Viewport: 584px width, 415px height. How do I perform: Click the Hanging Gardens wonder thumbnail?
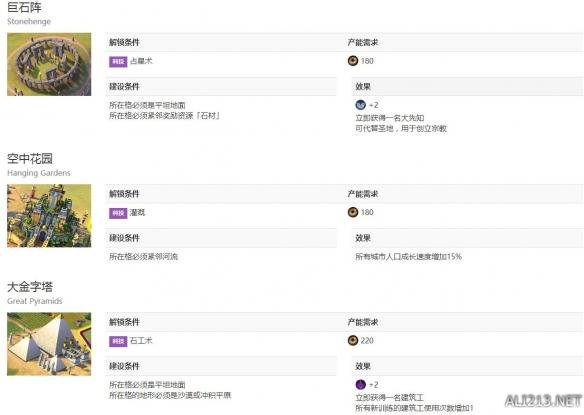[49, 216]
